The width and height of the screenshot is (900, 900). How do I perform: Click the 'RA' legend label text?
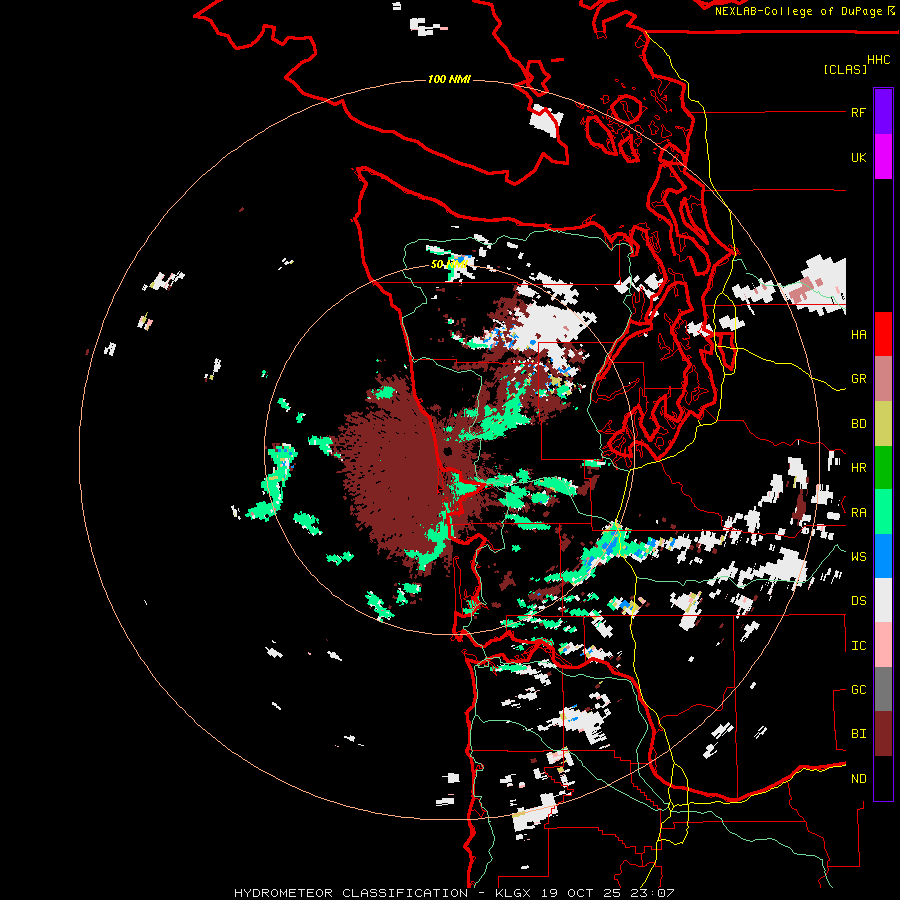[858, 512]
